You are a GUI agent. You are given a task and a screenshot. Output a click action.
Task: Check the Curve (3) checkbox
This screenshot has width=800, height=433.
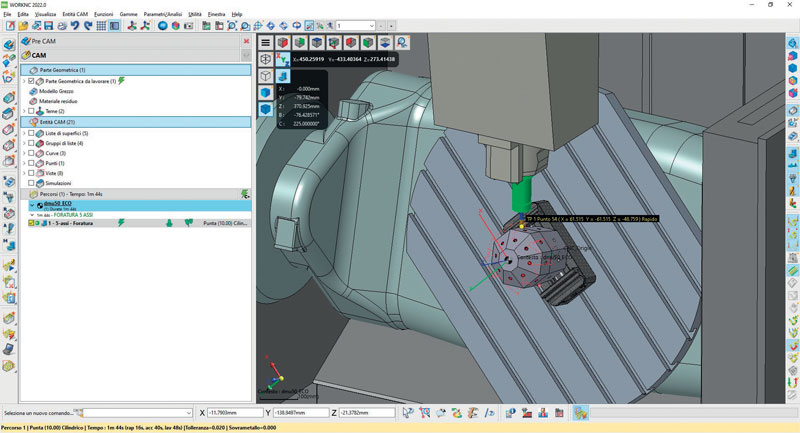tap(31, 153)
